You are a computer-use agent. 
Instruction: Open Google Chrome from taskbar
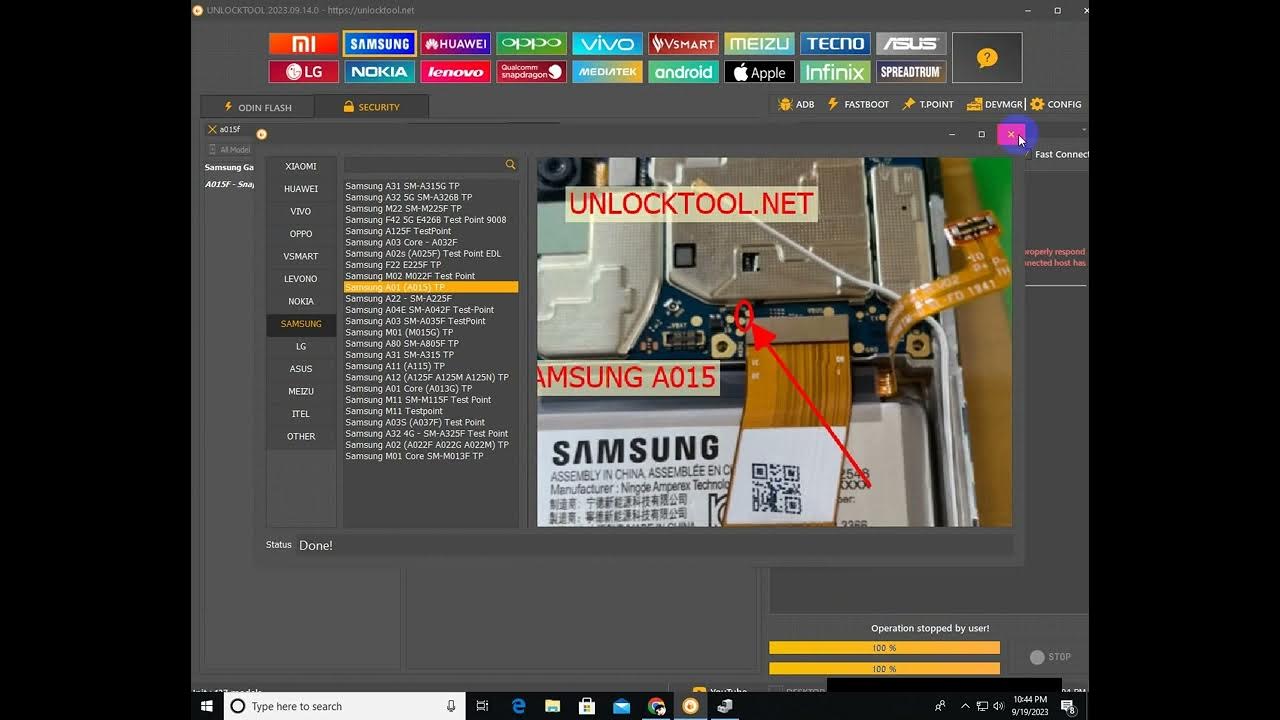(656, 706)
